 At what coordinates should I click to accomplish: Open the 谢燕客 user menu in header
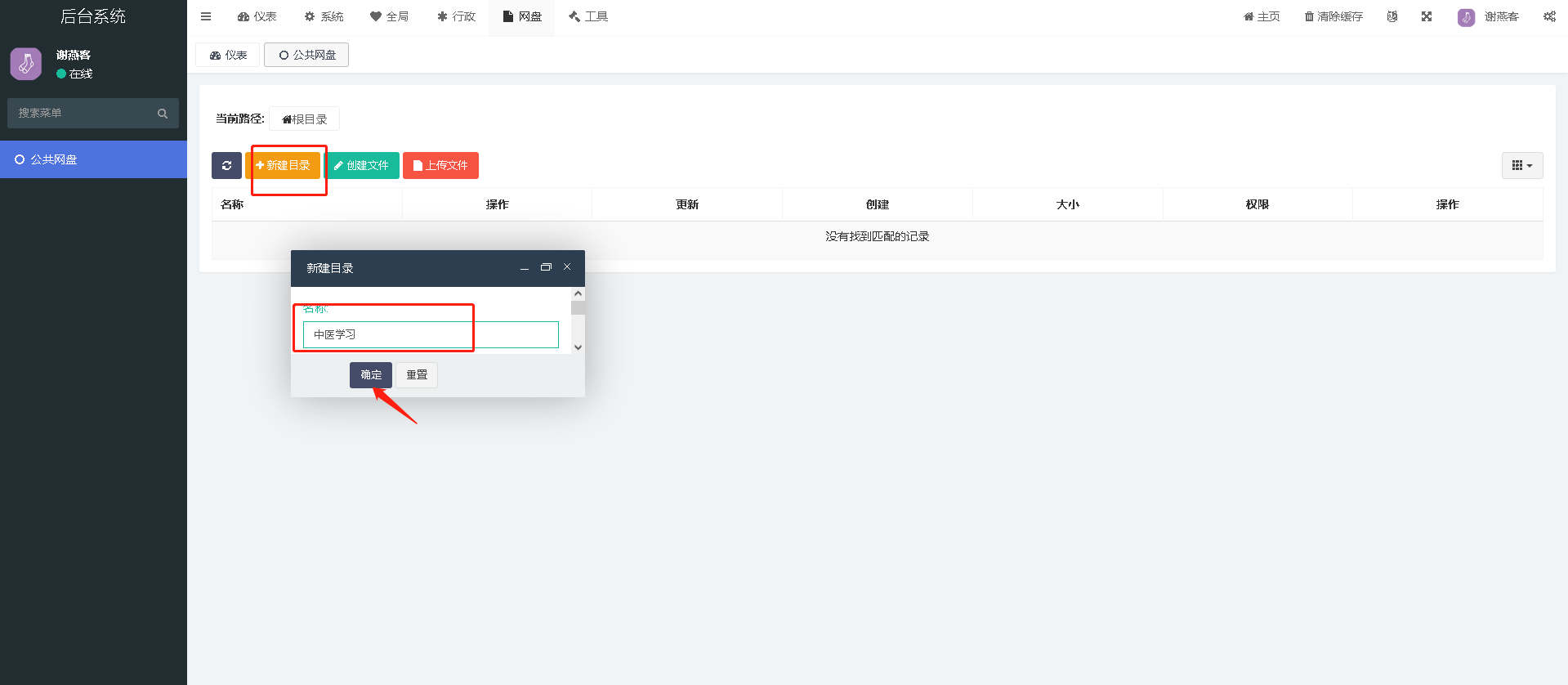(x=1489, y=16)
